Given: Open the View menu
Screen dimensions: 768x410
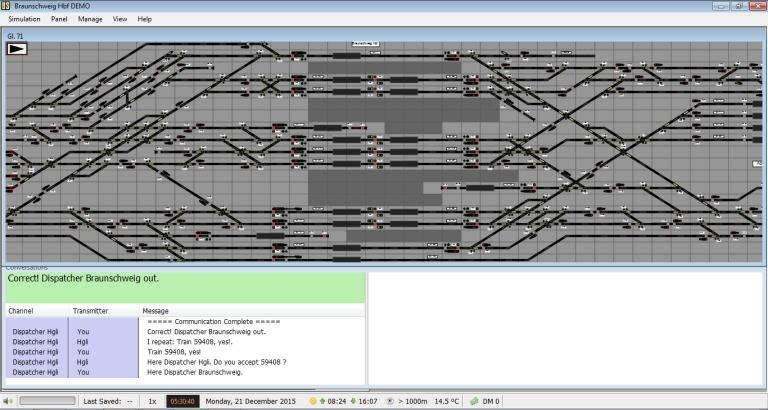Looking at the screenshot, I should click(120, 19).
